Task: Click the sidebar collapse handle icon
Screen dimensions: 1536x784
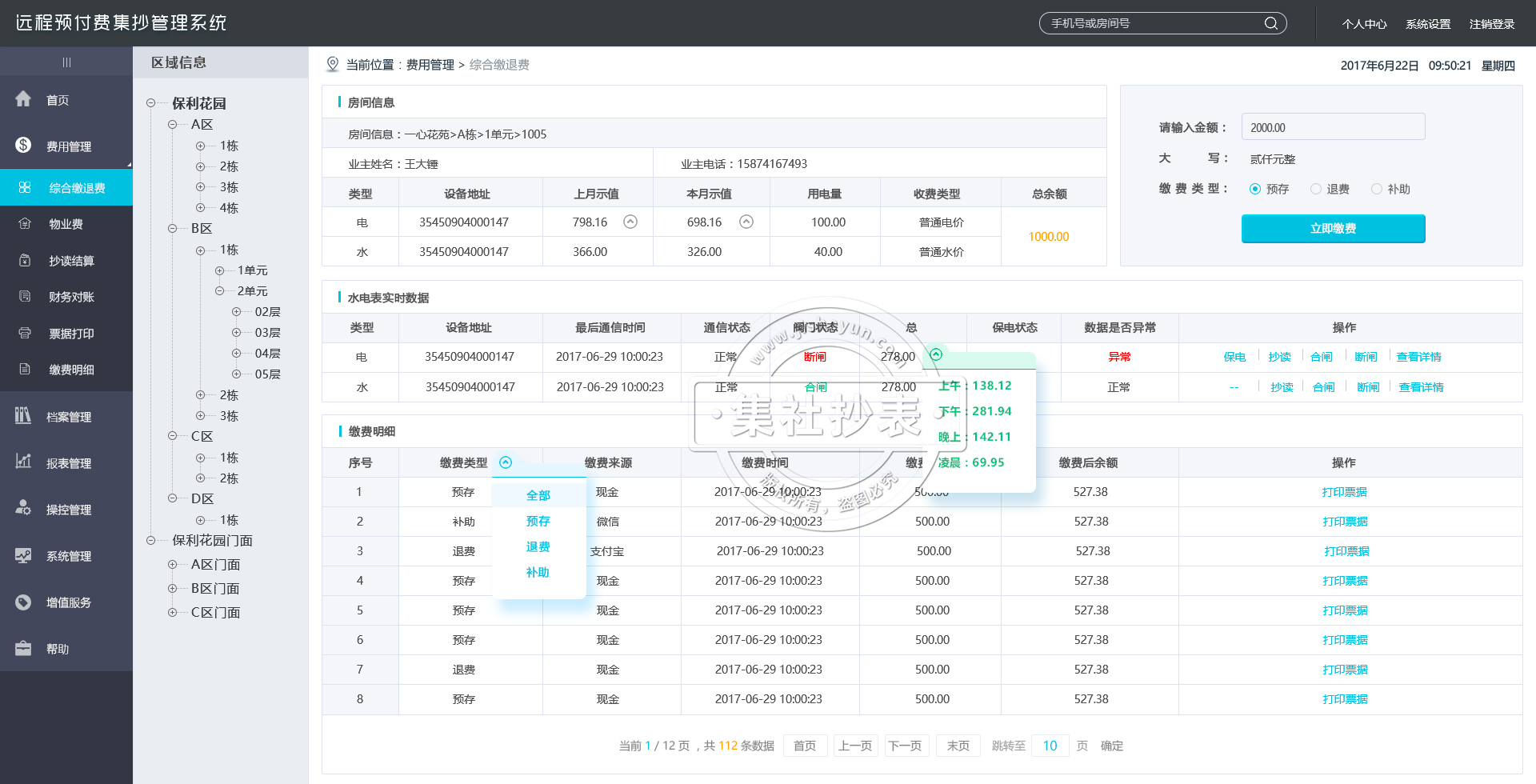Action: click(x=66, y=62)
